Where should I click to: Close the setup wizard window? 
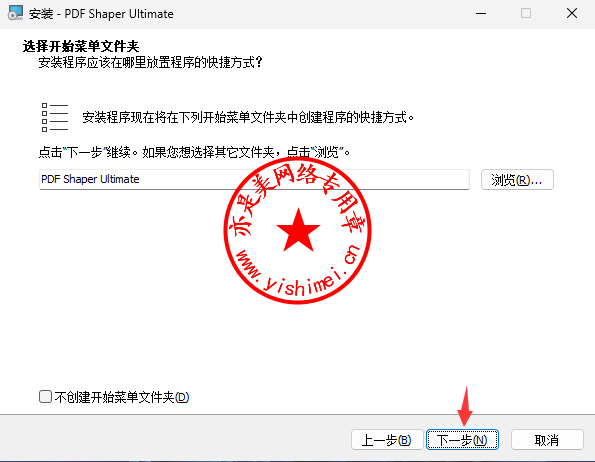[571, 14]
